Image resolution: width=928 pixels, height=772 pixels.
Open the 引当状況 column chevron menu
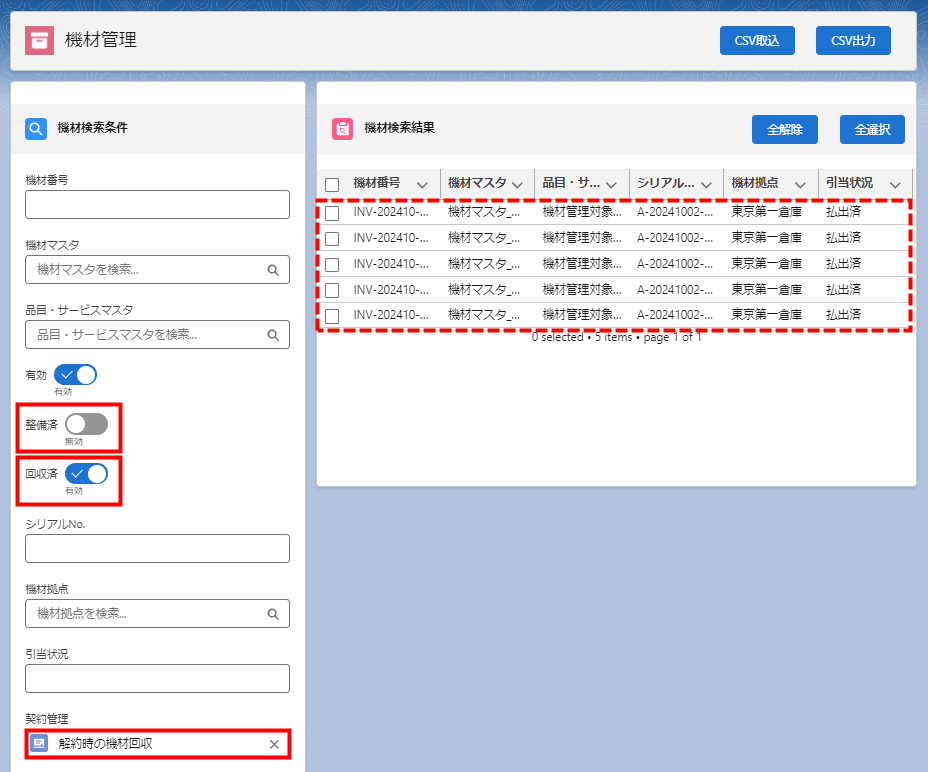(x=894, y=185)
